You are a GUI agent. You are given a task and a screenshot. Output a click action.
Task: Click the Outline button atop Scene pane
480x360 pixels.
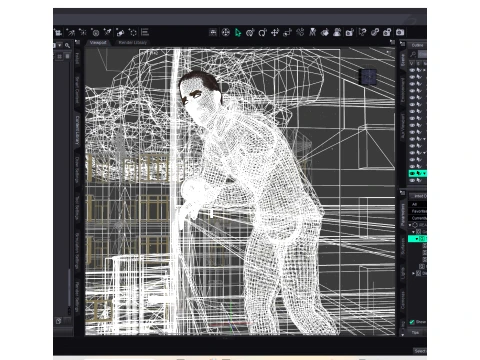pos(417,45)
